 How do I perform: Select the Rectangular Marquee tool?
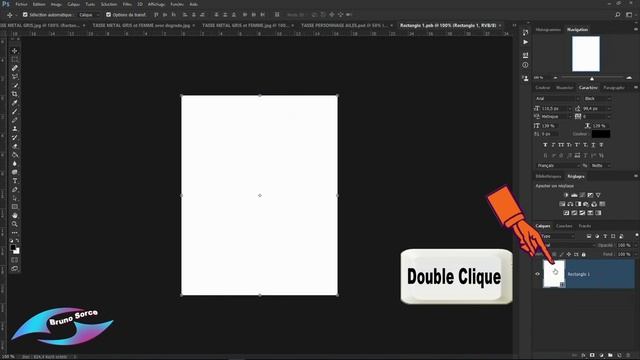pyautogui.click(x=15, y=59)
